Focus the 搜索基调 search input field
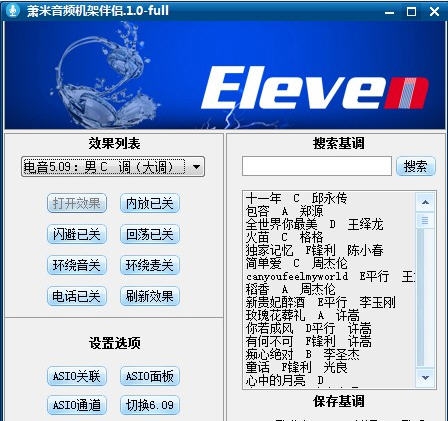The height and width of the screenshot is (421, 448). (x=317, y=166)
